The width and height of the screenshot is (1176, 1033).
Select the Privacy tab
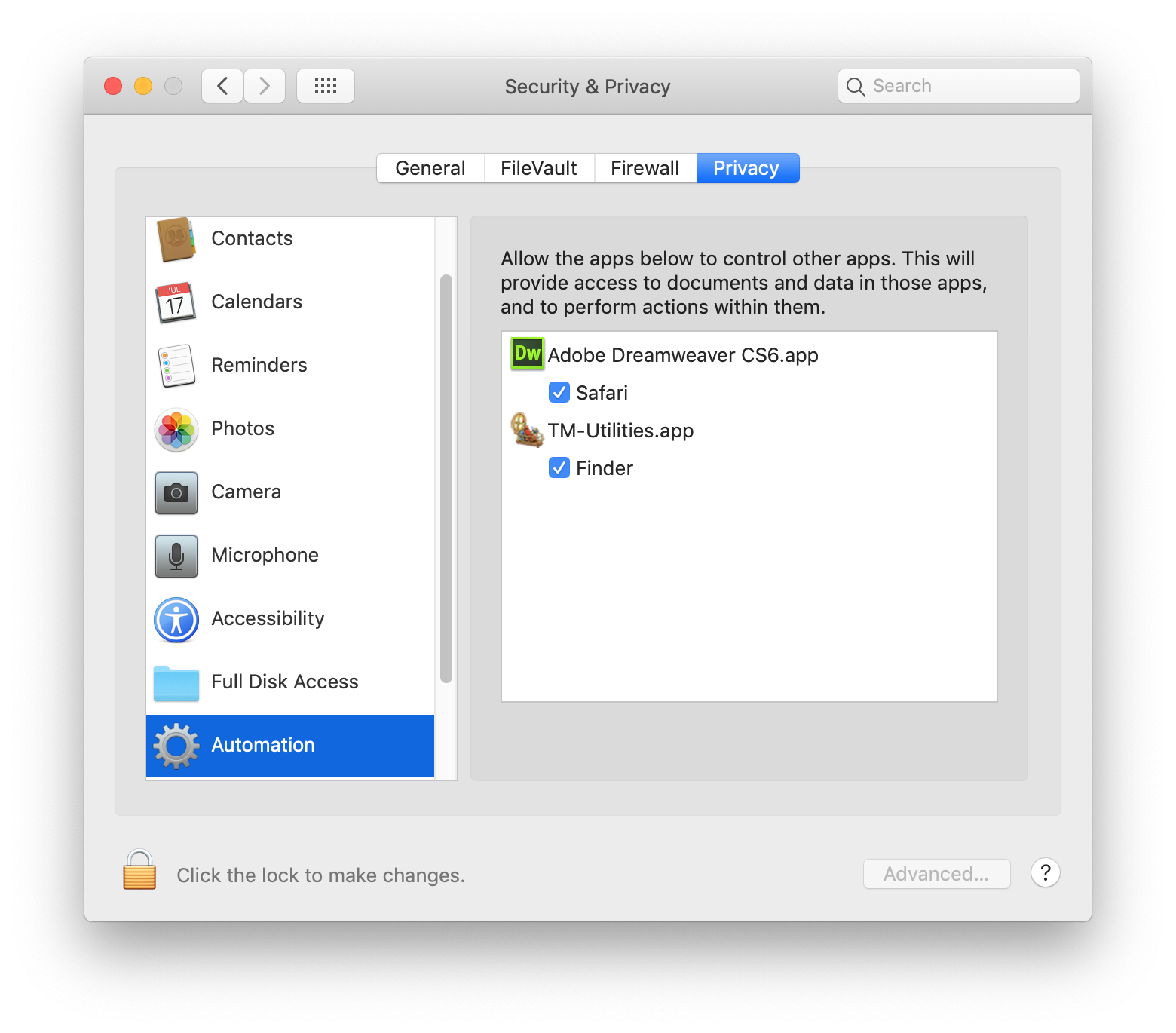click(747, 168)
